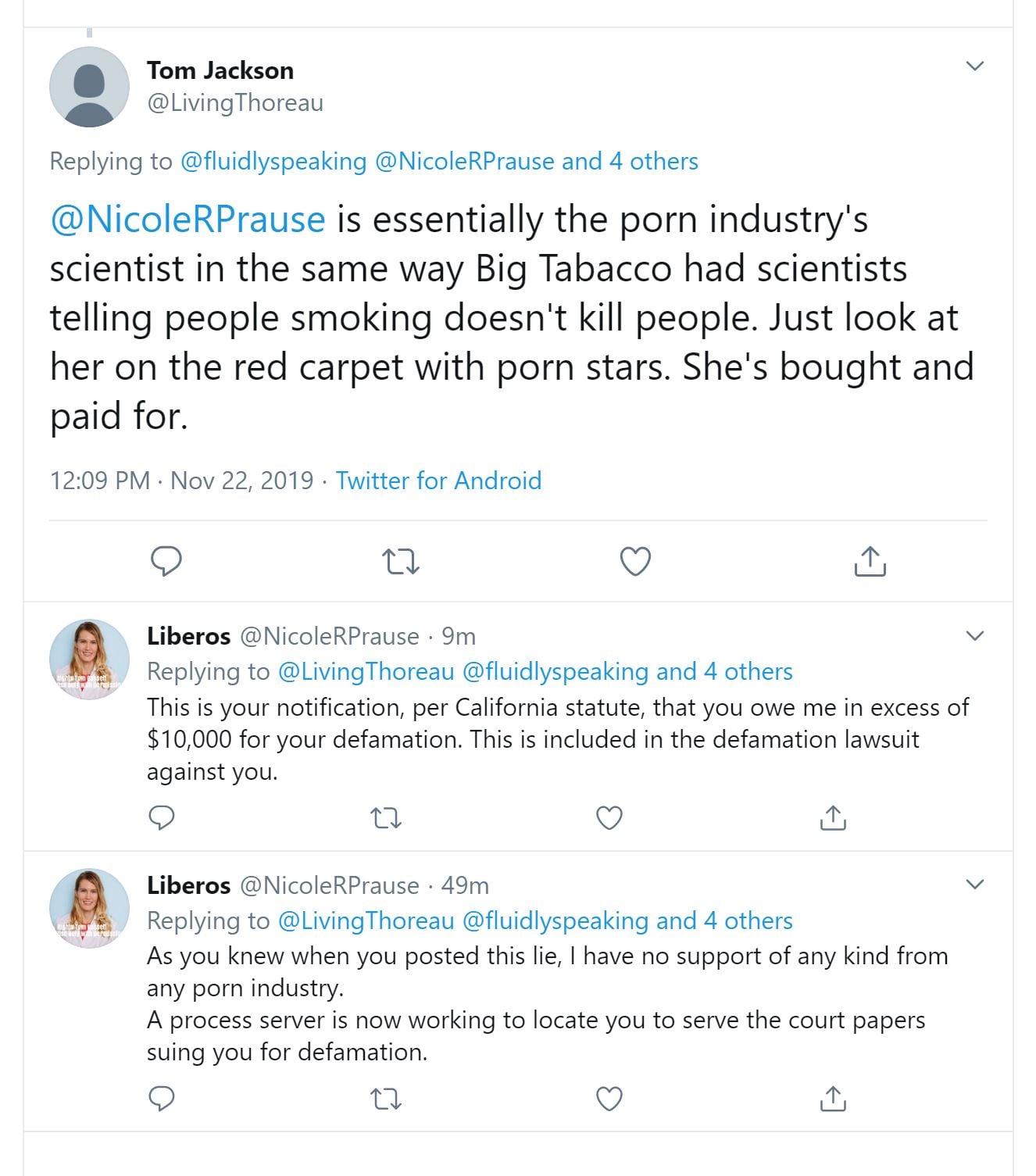Share the 9m Liberos tweet
Image resolution: width=1036 pixels, height=1176 pixels.
click(x=833, y=818)
